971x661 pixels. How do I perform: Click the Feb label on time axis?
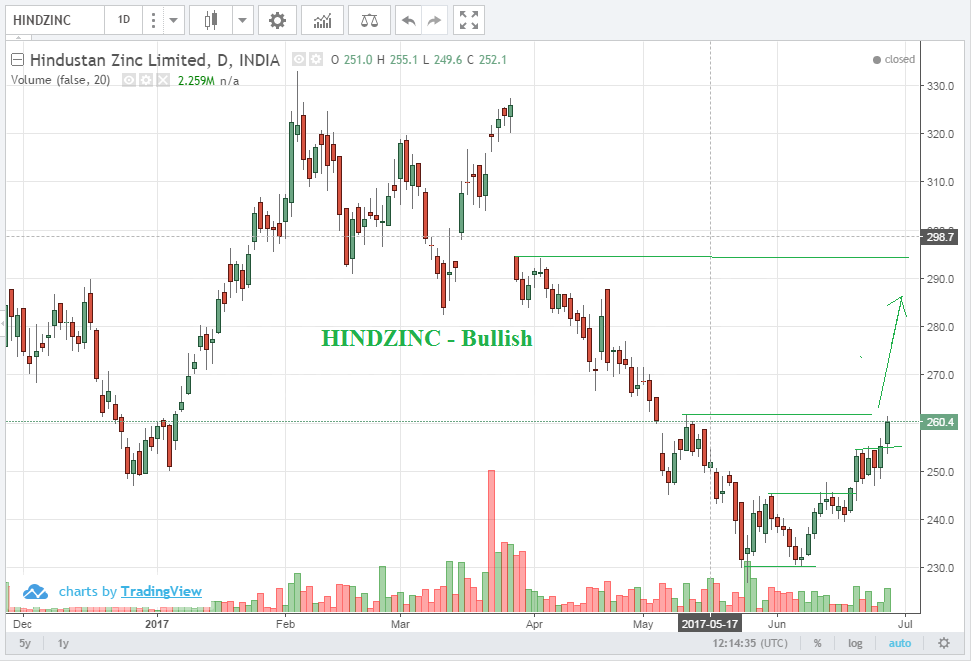(285, 624)
